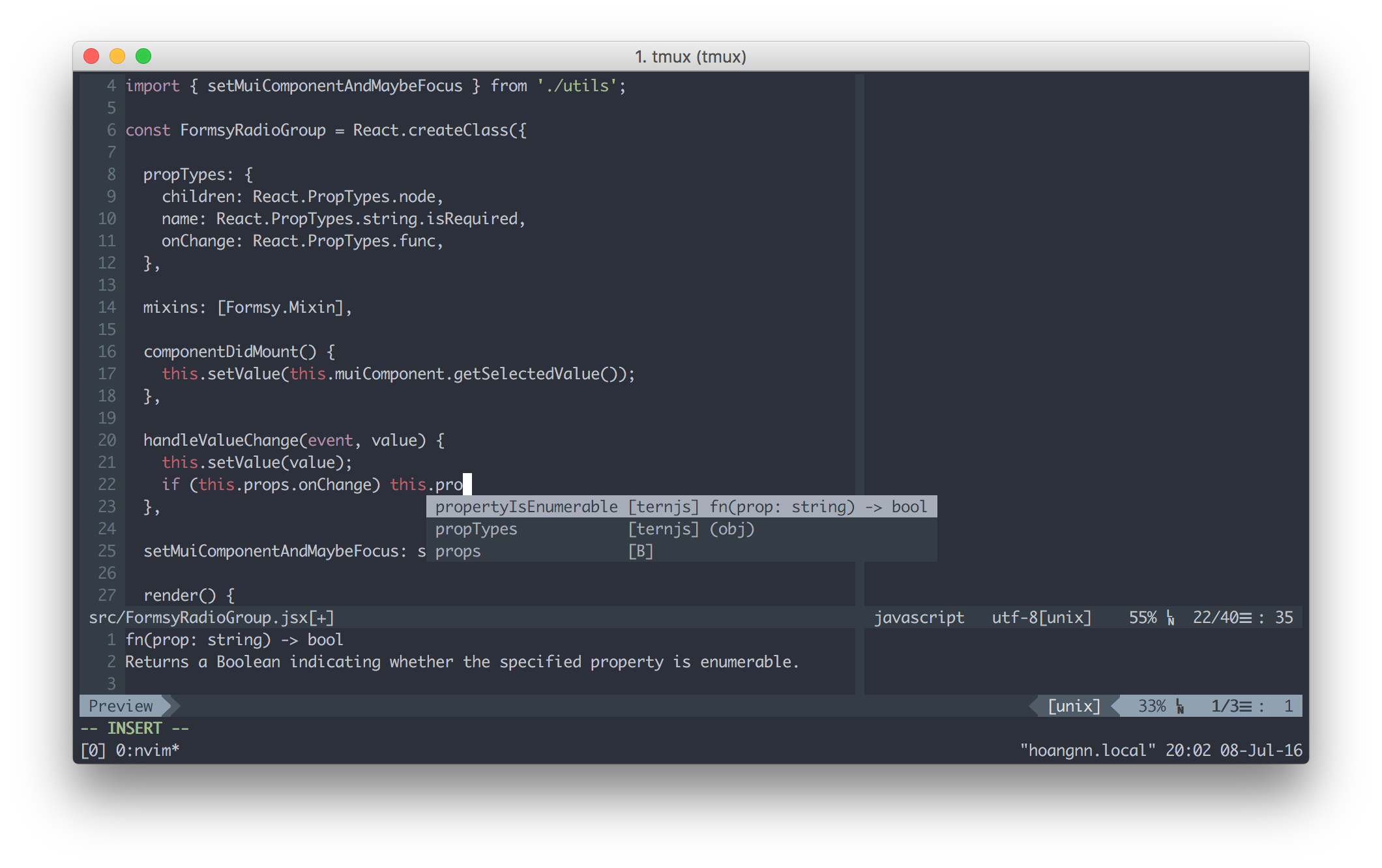Click the Preview label in lower statusline
Viewport: 1382px width, 868px height.
121,706
